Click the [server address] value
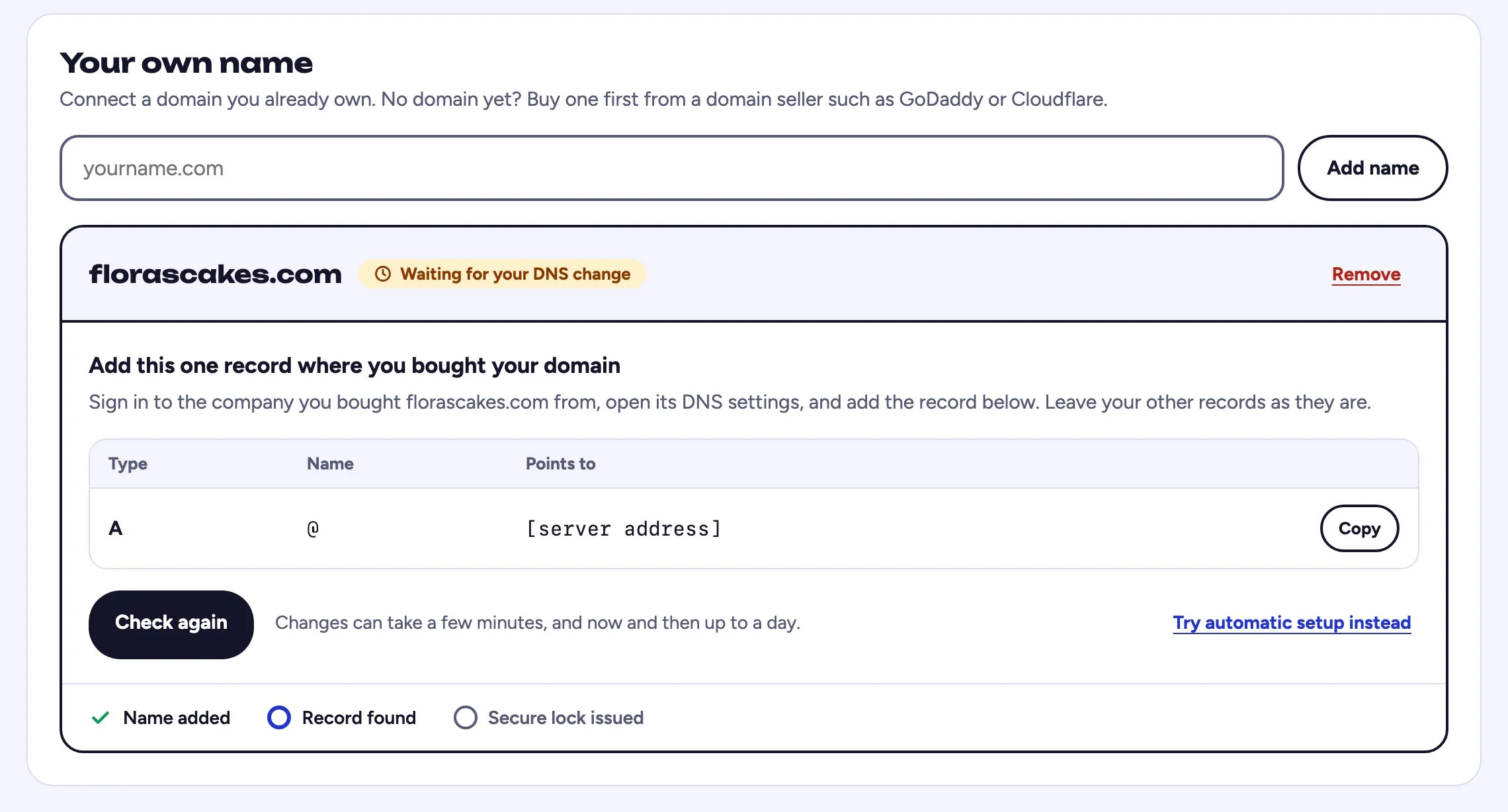Image resolution: width=1508 pixels, height=812 pixels. 623,529
